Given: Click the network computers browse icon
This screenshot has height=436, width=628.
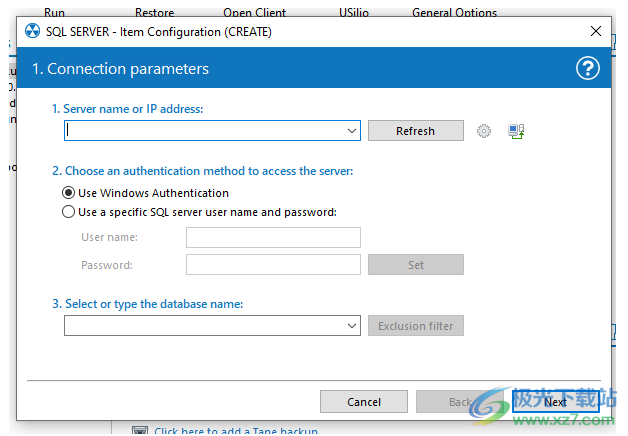Looking at the screenshot, I should pyautogui.click(x=516, y=131).
